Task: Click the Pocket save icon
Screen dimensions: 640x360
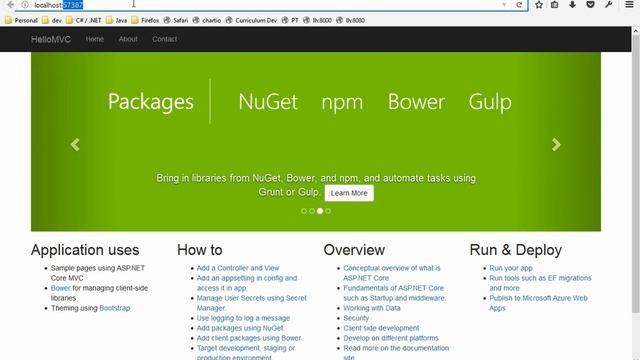Action: (x=590, y=5)
